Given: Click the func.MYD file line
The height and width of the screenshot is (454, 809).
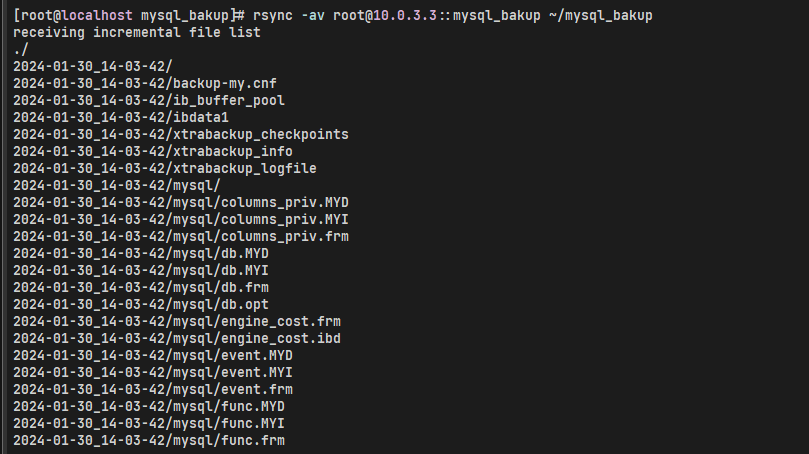Looking at the screenshot, I should 149,406.
